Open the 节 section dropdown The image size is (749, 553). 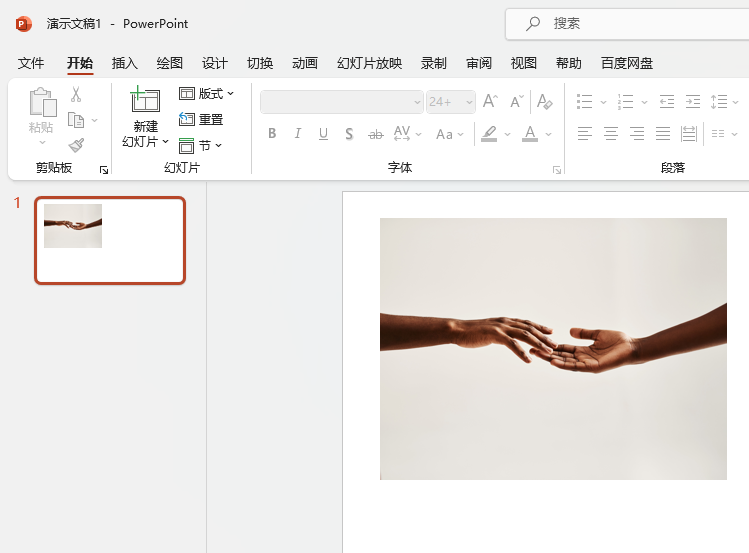pyautogui.click(x=201, y=145)
